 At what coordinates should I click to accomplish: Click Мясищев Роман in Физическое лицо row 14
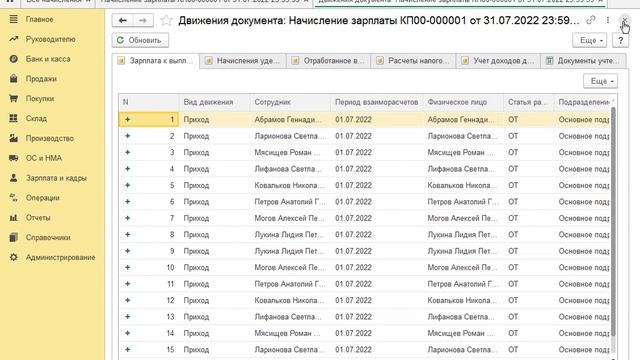click(463, 333)
